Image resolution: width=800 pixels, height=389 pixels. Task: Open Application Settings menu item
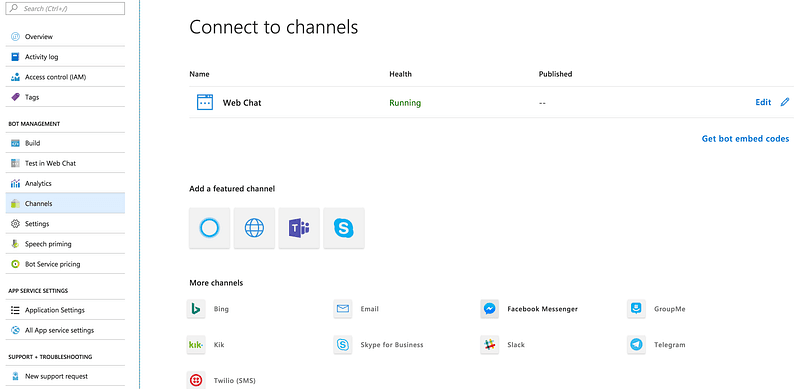click(65, 310)
